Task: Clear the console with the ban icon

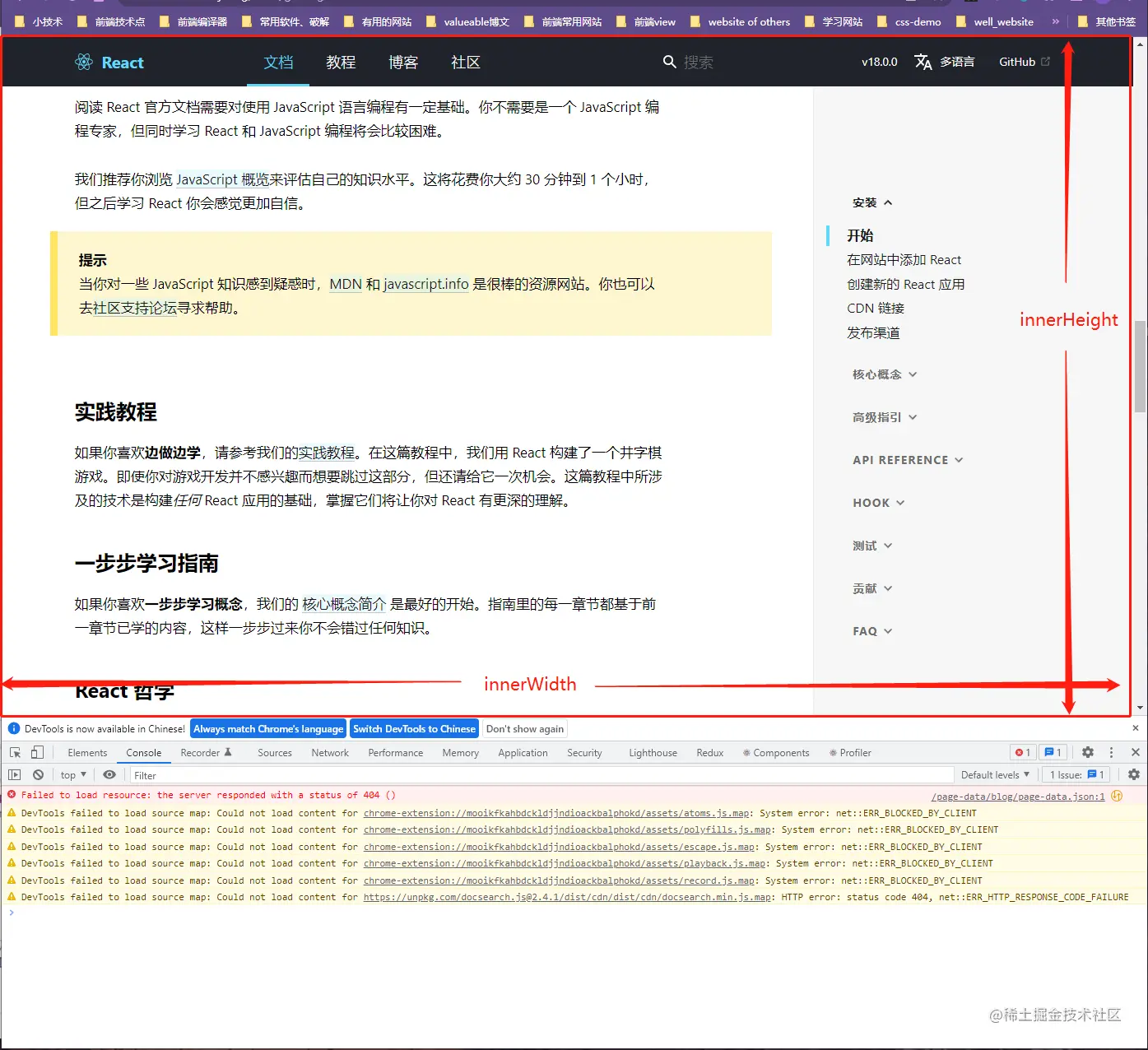Action: pos(38,775)
